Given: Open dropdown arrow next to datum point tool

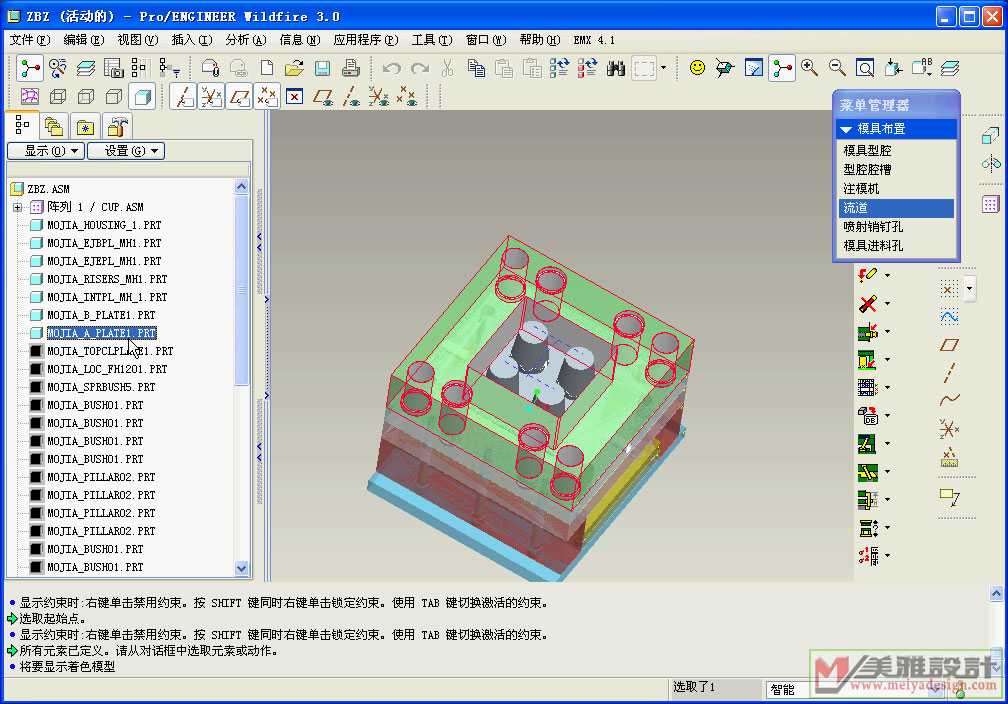Looking at the screenshot, I should click(x=969, y=289).
